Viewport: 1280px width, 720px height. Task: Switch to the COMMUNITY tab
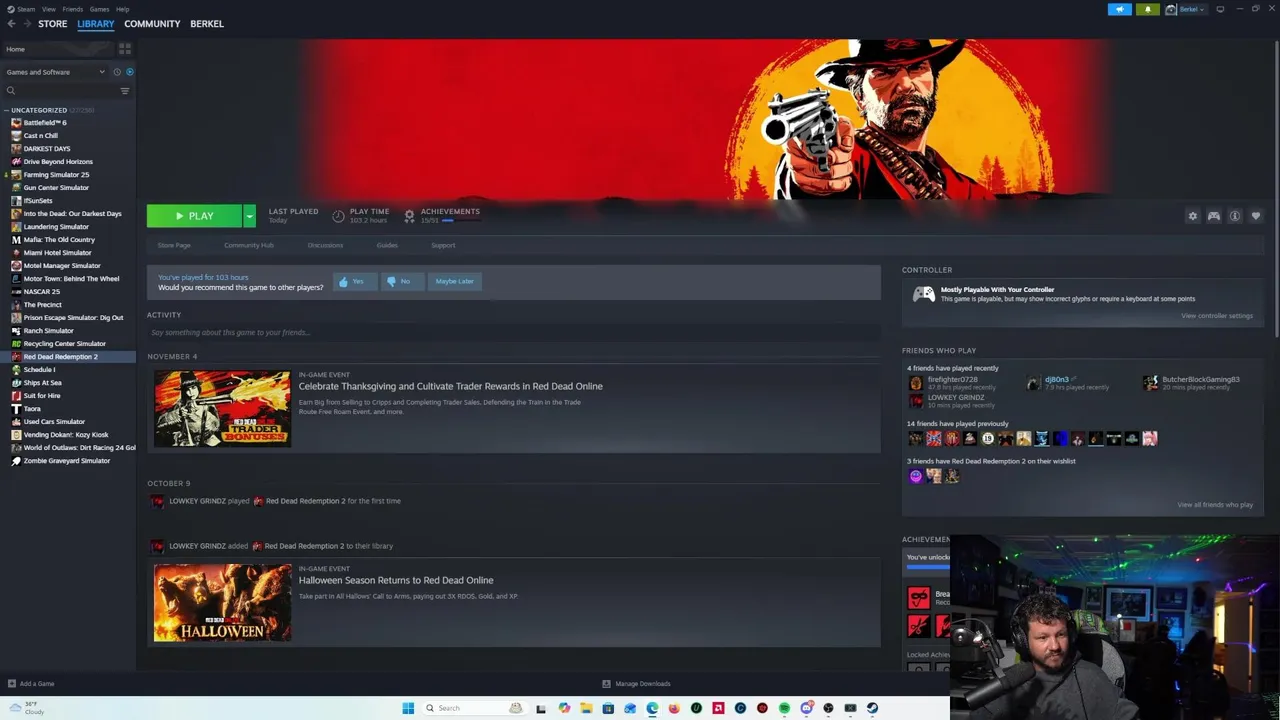[x=152, y=24]
